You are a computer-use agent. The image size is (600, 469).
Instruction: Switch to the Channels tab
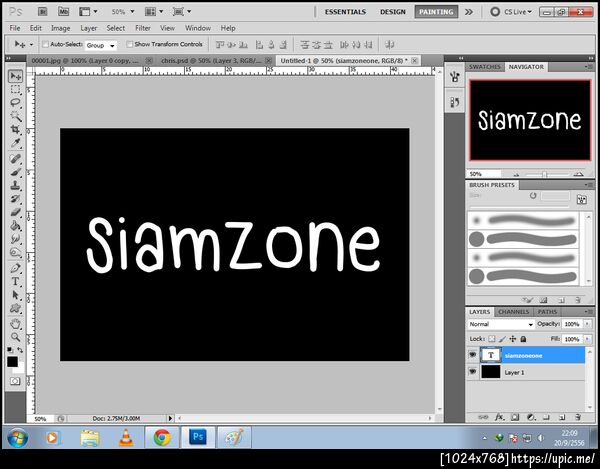[x=514, y=312]
